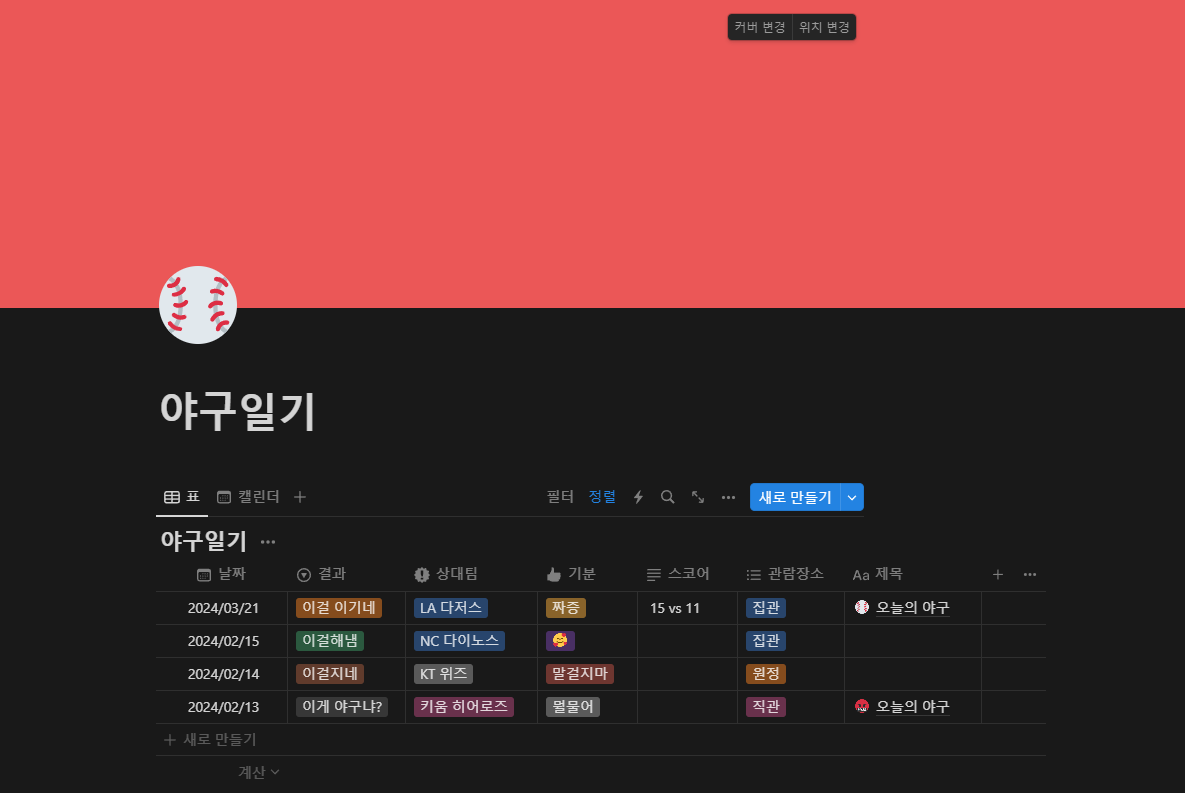Click the 15 vs 11 score cell
The width and height of the screenshot is (1185, 793).
tap(687, 608)
